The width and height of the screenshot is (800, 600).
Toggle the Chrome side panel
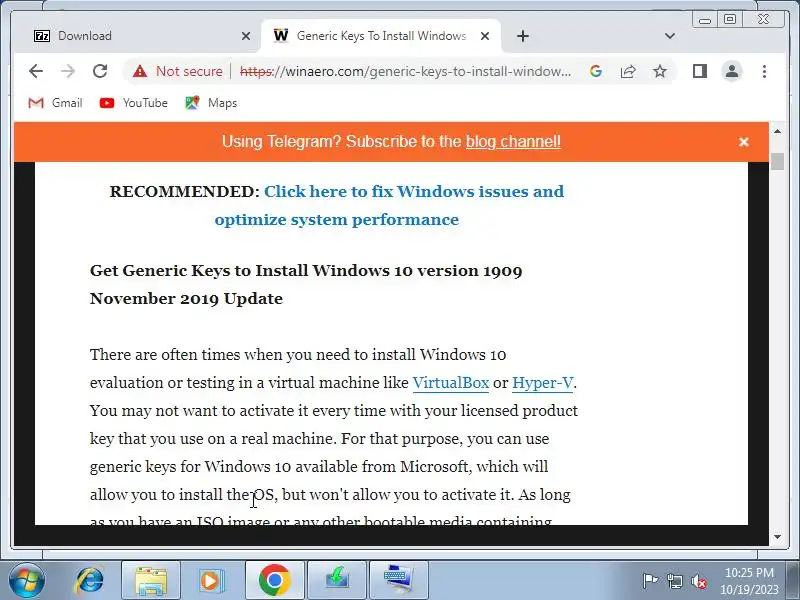tap(699, 71)
